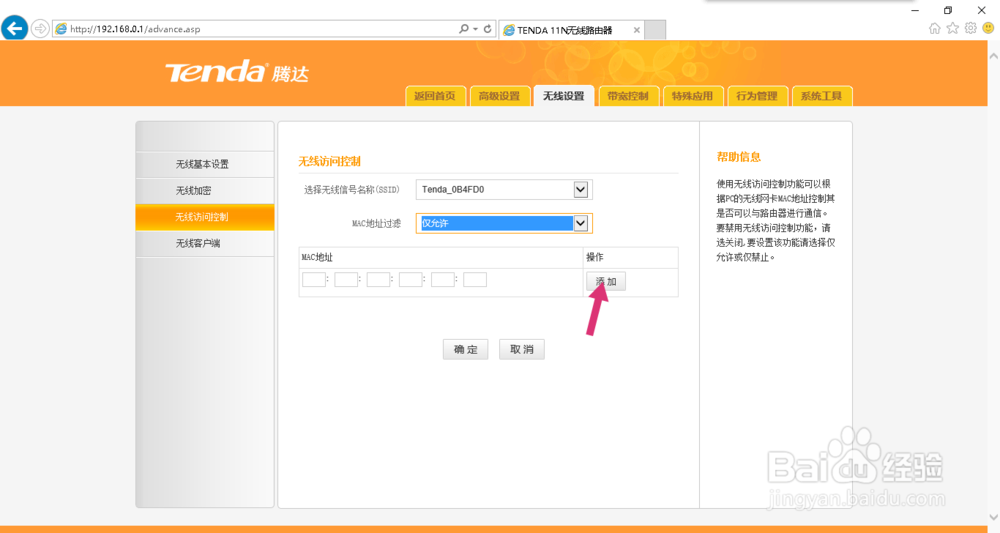Open the 特殊应用 tab

point(693,96)
